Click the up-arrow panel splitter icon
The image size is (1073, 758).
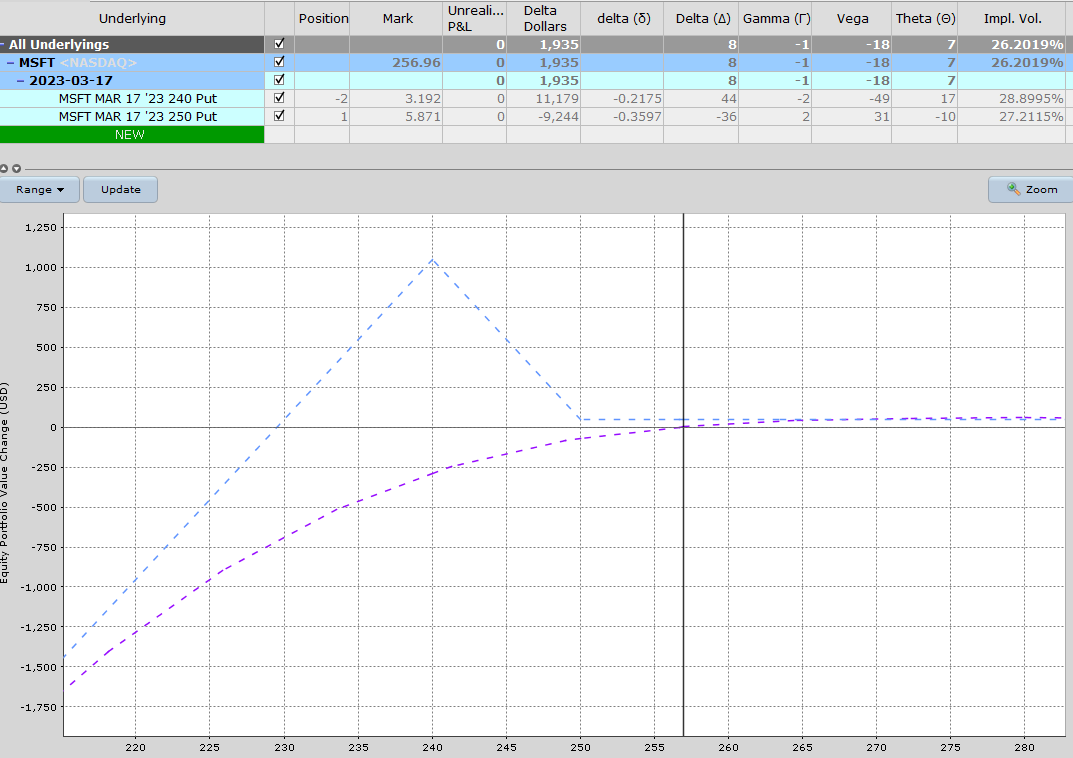click(4, 168)
